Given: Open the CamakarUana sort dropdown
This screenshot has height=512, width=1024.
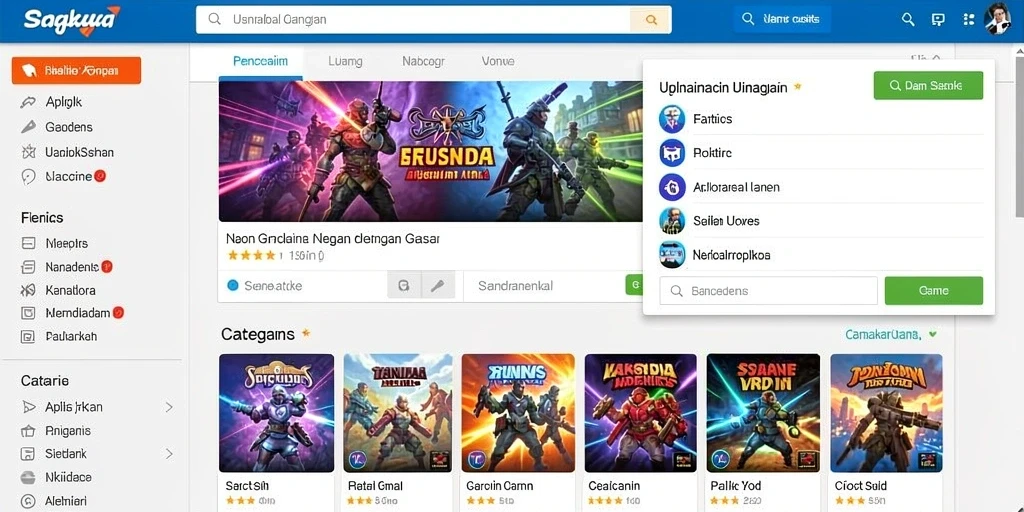Looking at the screenshot, I should (x=891, y=334).
